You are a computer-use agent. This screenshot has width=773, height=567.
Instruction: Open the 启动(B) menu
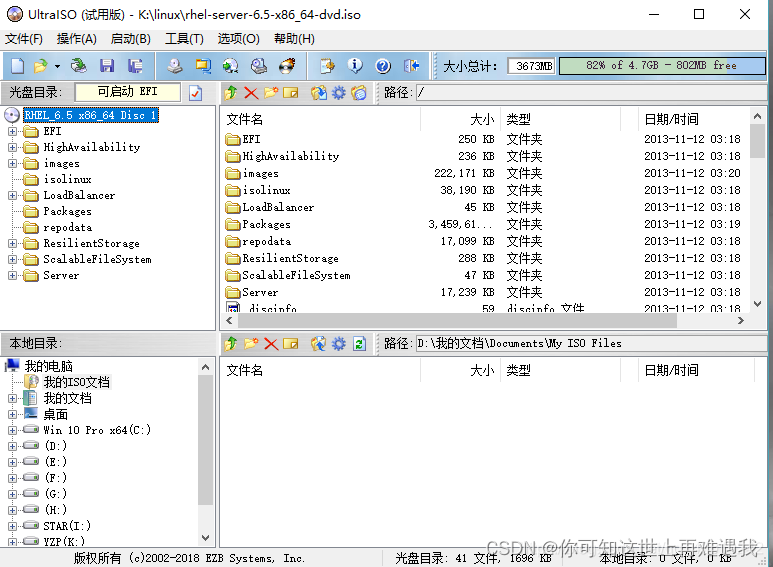130,39
